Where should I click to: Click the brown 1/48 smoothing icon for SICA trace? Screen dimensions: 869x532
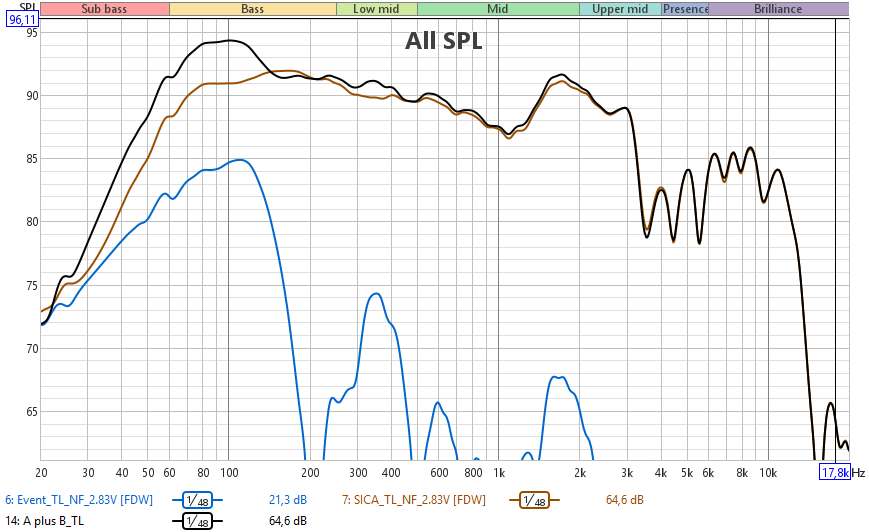[535, 499]
